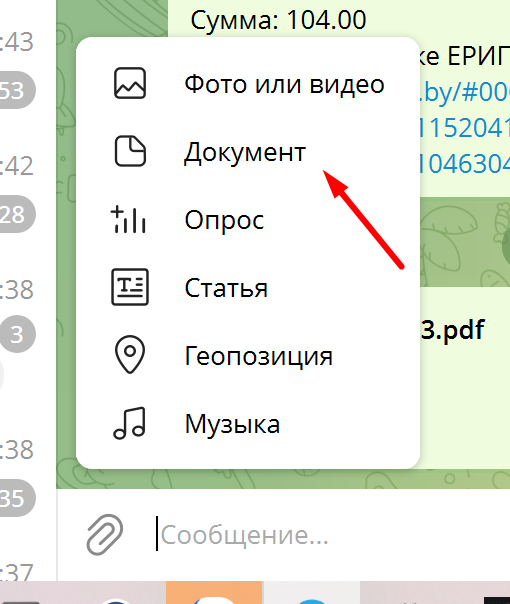The image size is (510, 604).
Task: Click the poll bar chart icon
Action: [128, 219]
